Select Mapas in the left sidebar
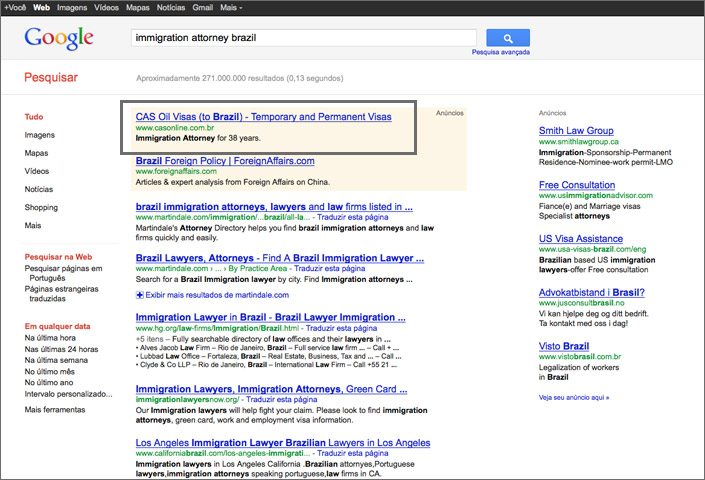 click(x=36, y=153)
